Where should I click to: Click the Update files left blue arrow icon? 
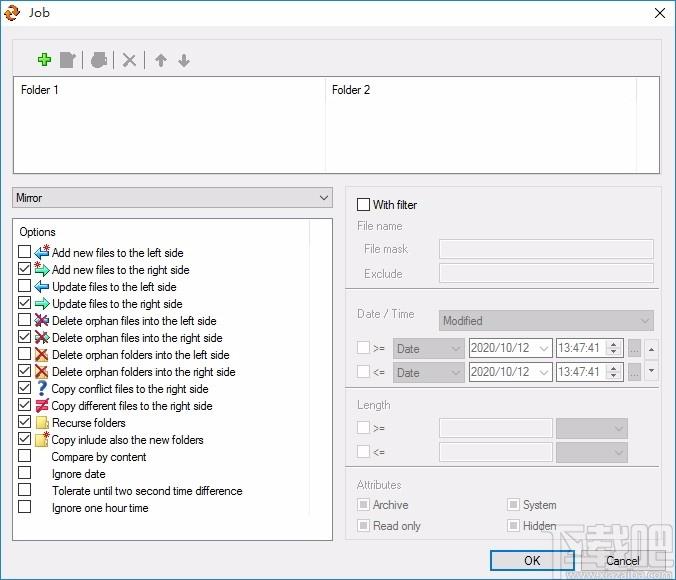point(42,286)
